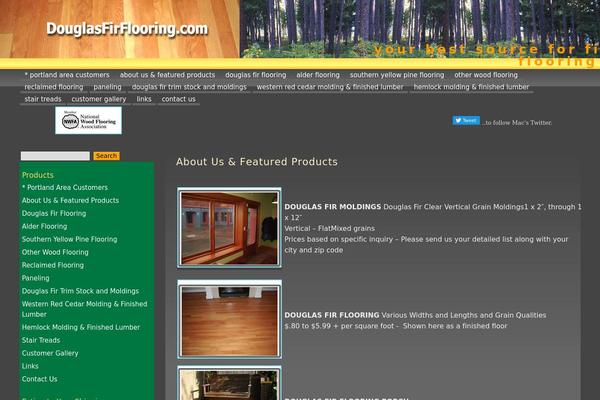
Task: Open sidebar '* Portland Area Customers' link
Action: (x=65, y=188)
